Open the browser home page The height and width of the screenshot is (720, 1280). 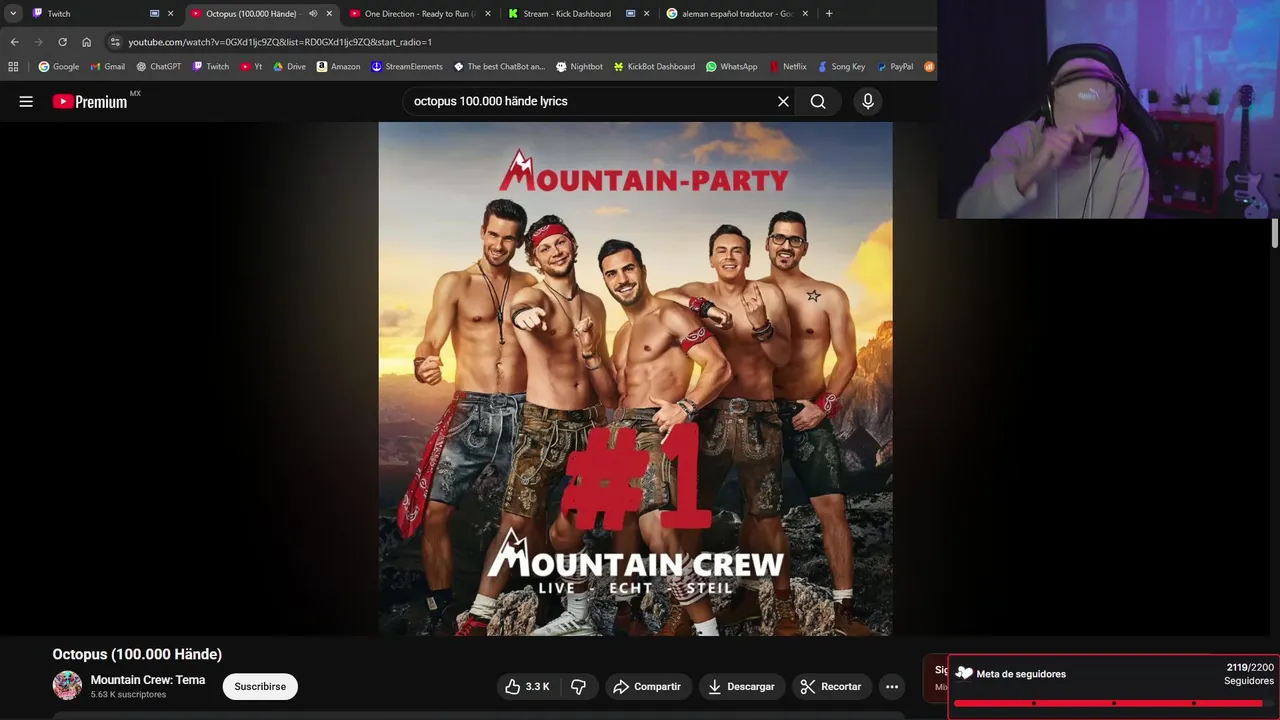pos(86,42)
